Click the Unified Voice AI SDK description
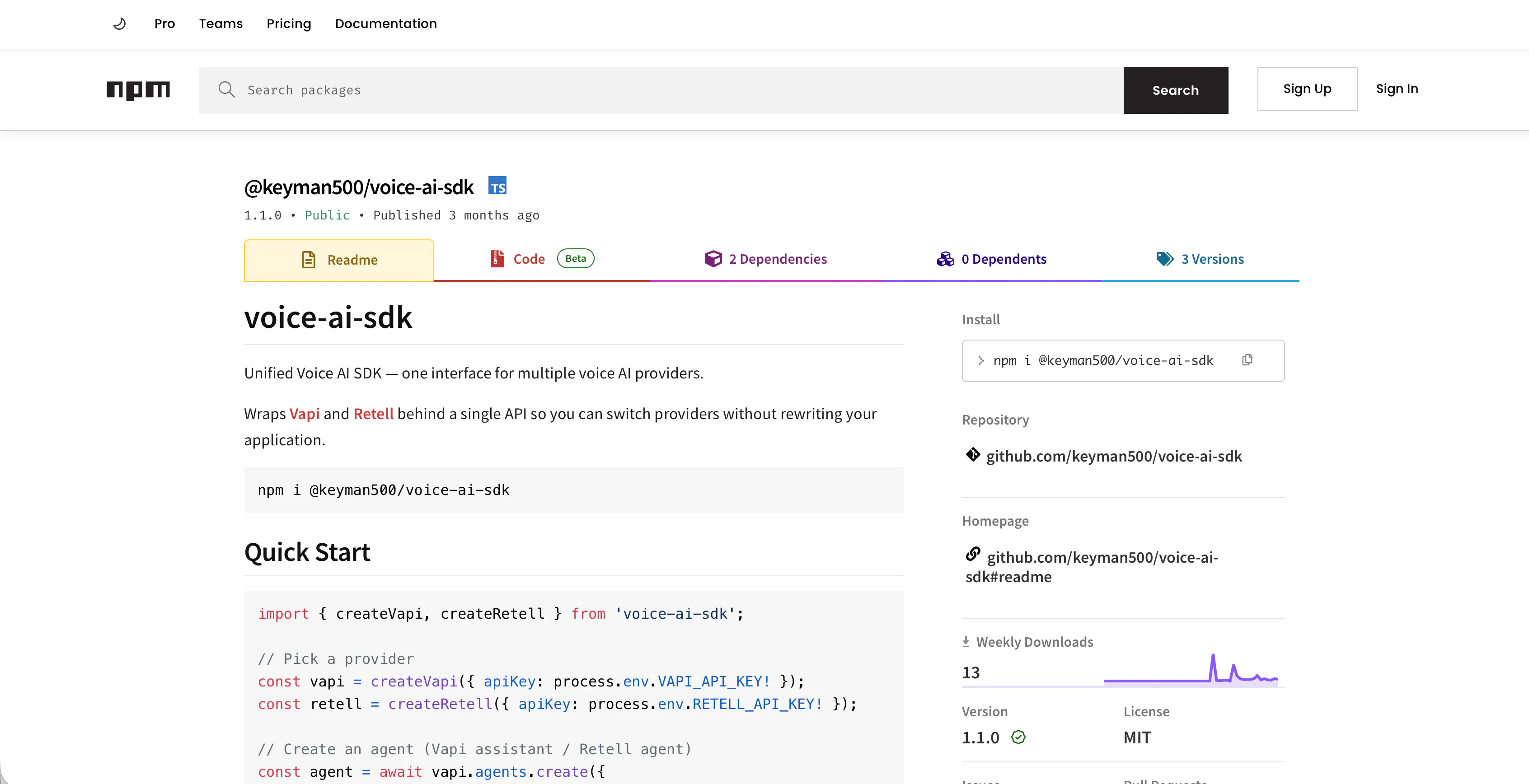This screenshot has height=784, width=1529. (474, 373)
